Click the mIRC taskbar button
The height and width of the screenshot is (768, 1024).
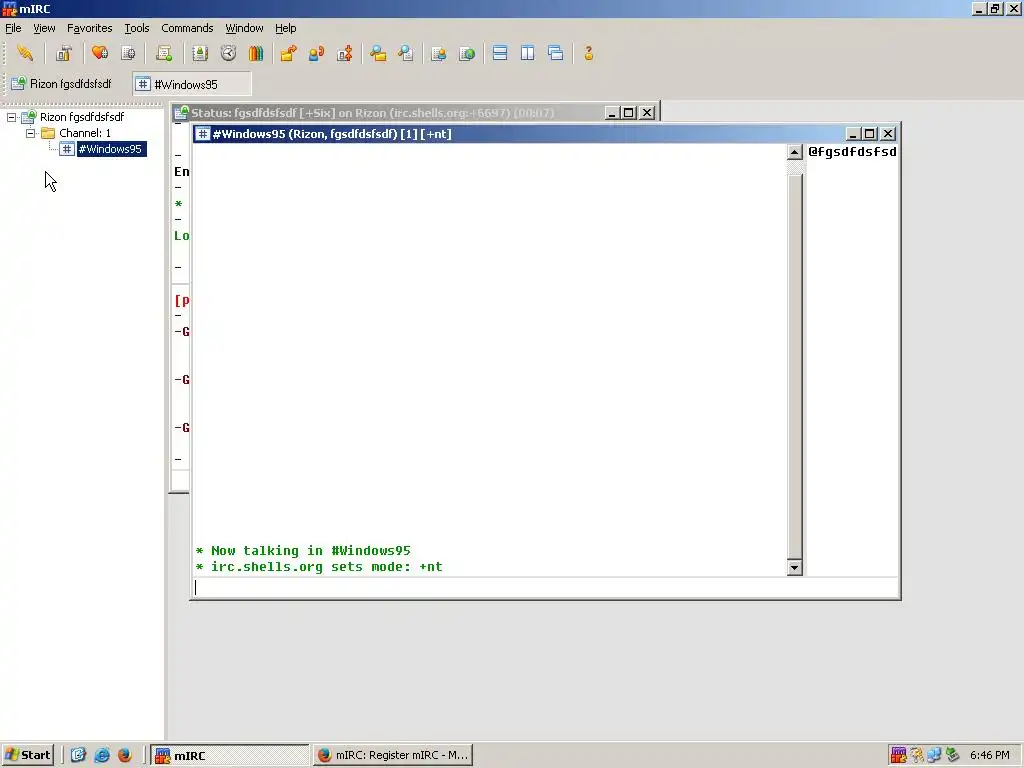(229, 755)
